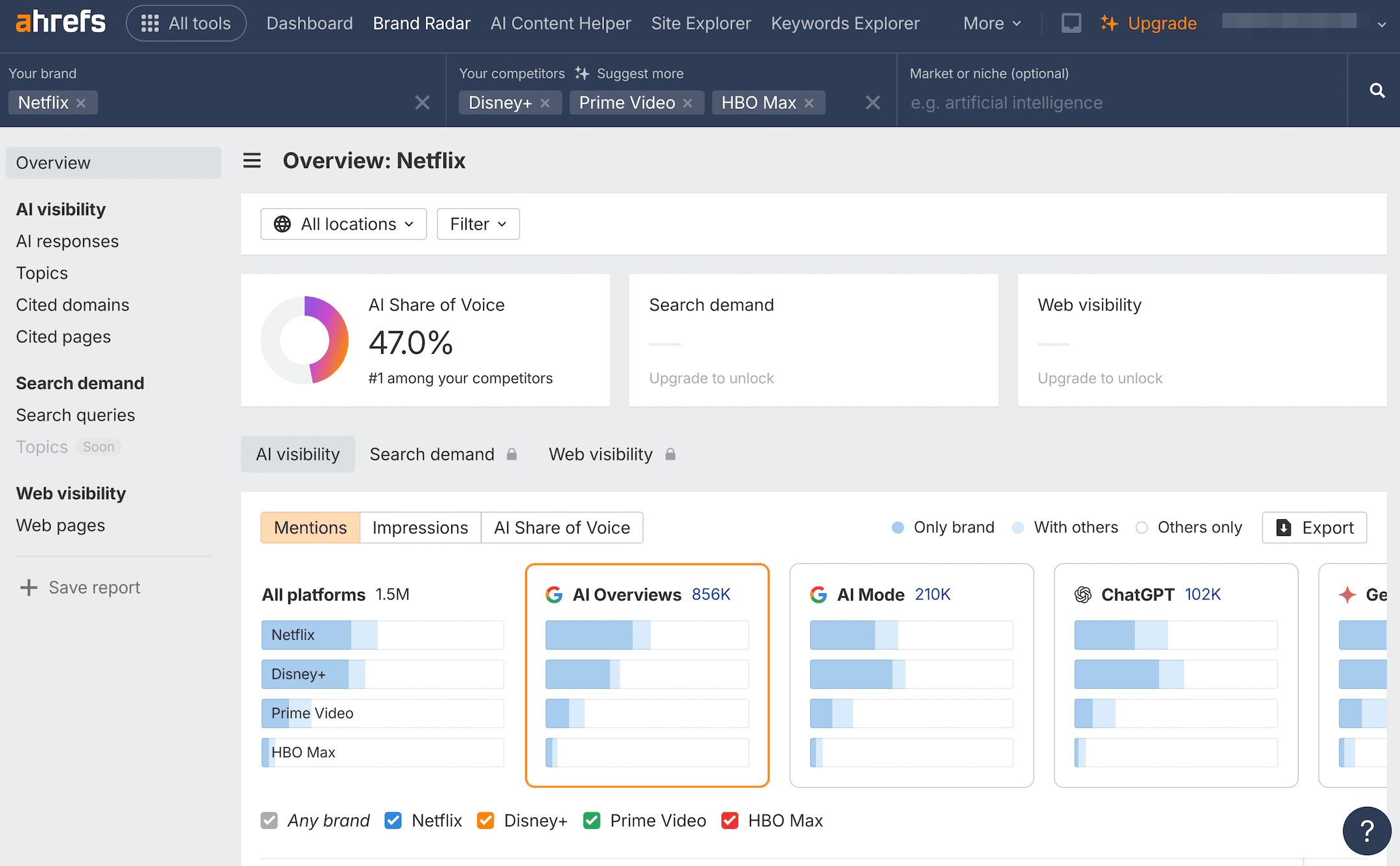Open Cited pages
Image resolution: width=1400 pixels, height=866 pixels.
click(x=64, y=336)
